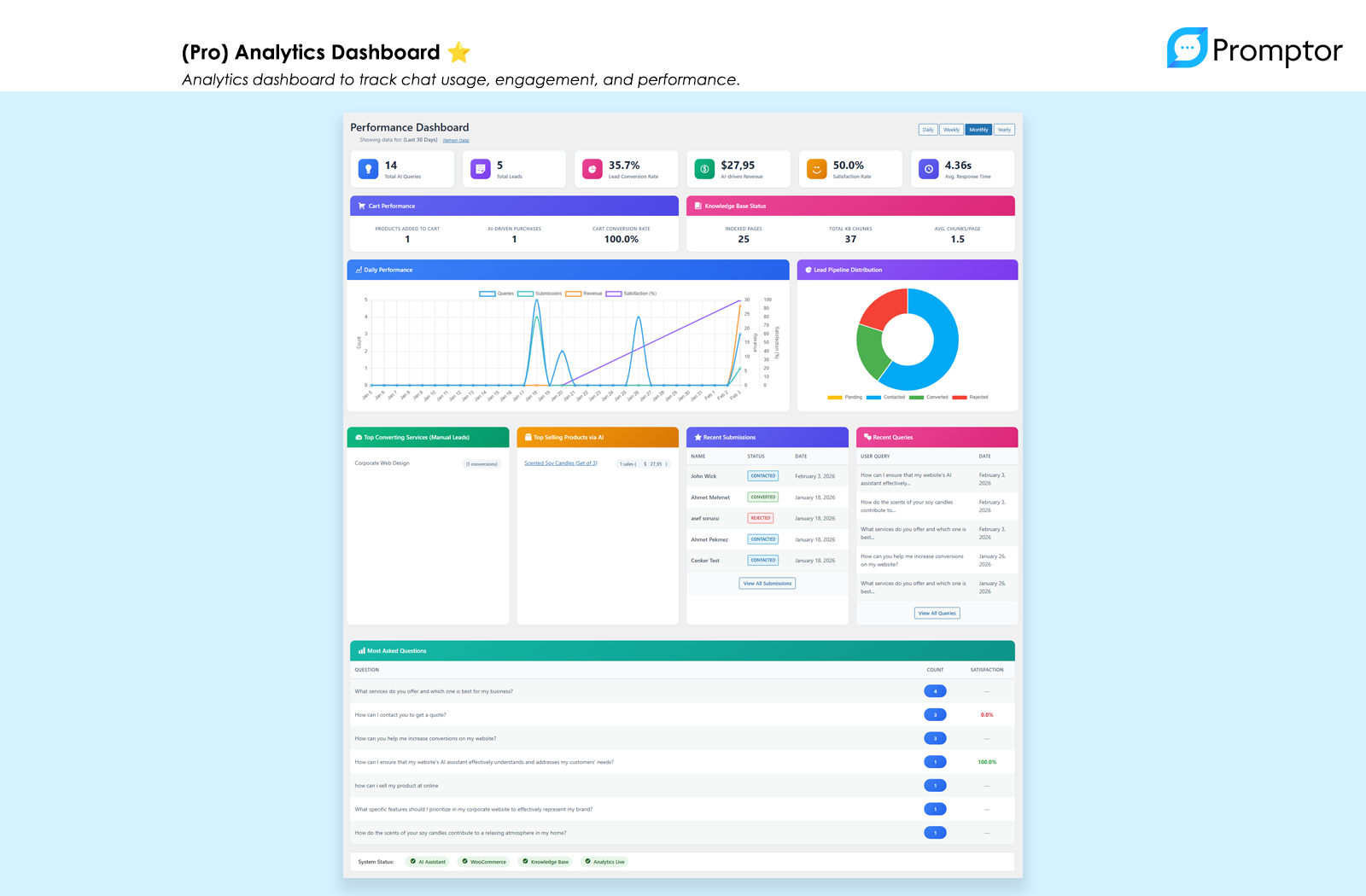Screen dimensions: 1366x896
Task: Click the Satisfaction Rate smiley icon
Action: point(817,169)
